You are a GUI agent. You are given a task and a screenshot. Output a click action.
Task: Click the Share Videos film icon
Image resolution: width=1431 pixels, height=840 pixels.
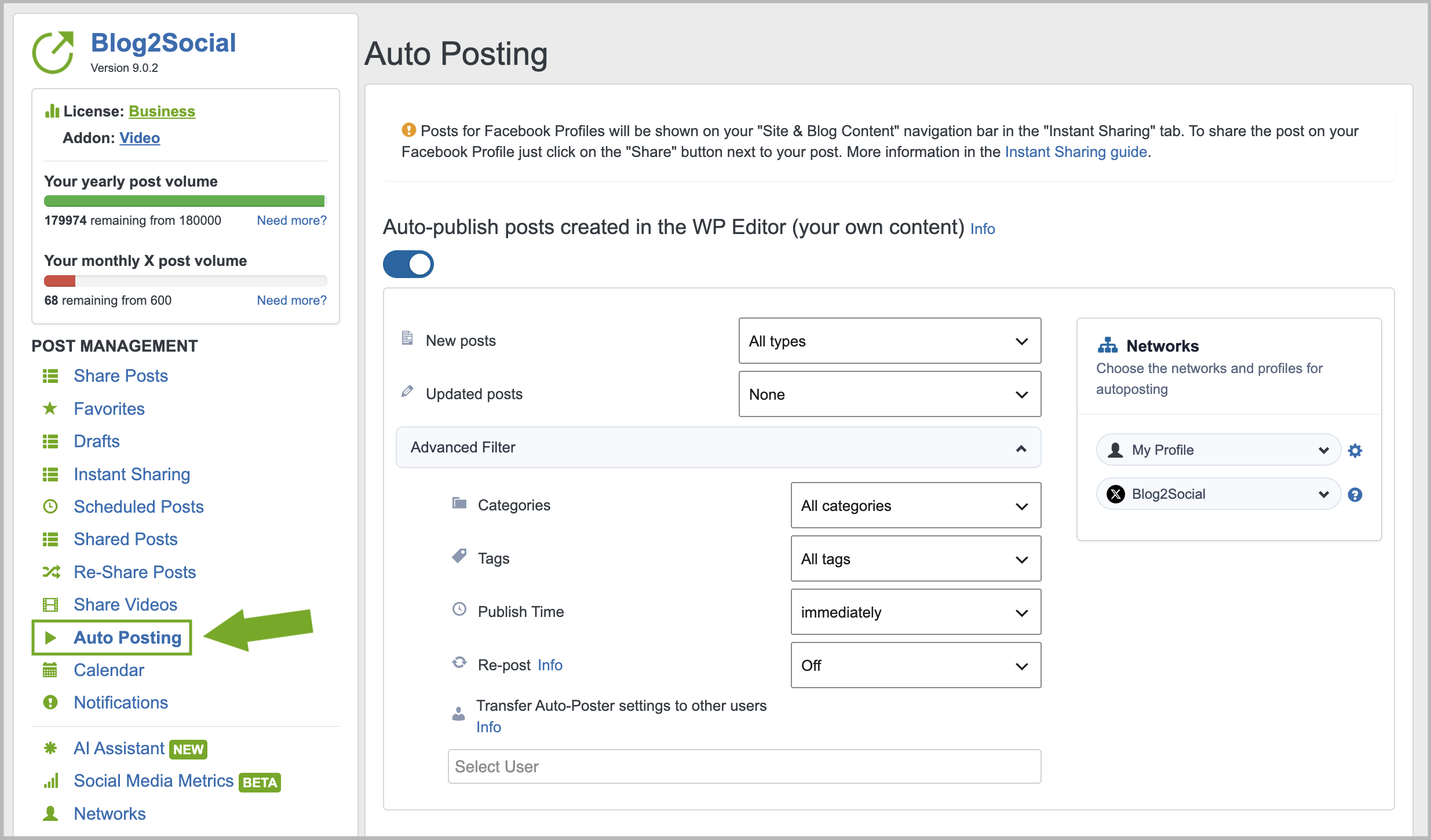pyautogui.click(x=50, y=605)
